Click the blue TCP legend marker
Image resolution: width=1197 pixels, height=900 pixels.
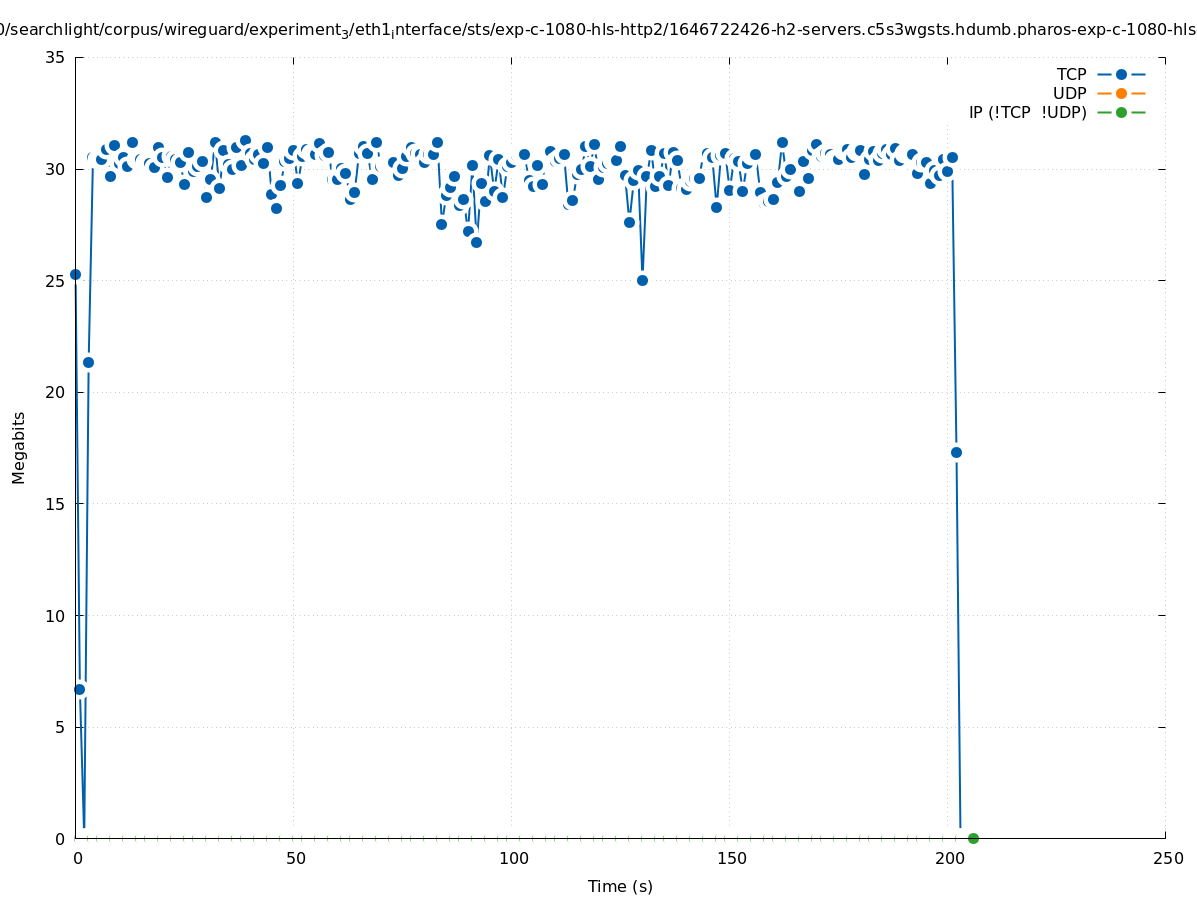click(1121, 74)
